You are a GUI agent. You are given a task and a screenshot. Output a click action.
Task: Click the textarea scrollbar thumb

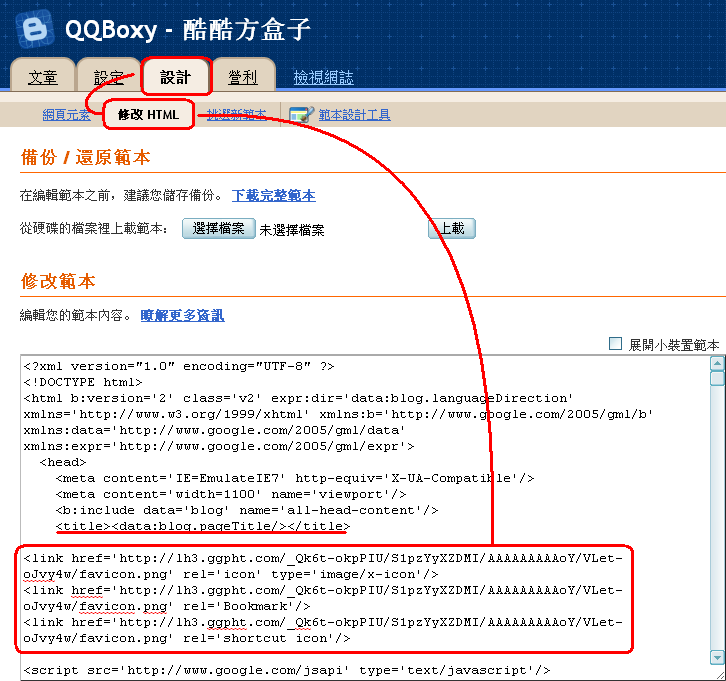[x=717, y=378]
